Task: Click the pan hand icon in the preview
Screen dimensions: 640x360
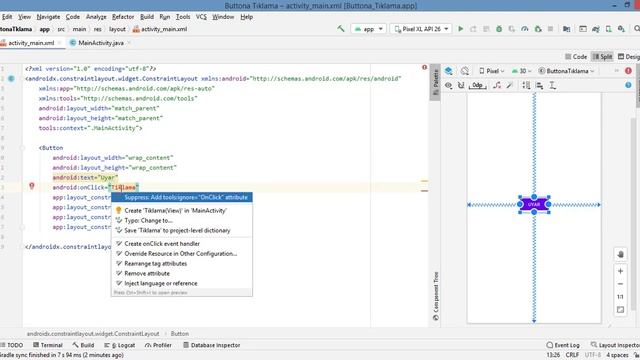Action: (x=620, y=254)
